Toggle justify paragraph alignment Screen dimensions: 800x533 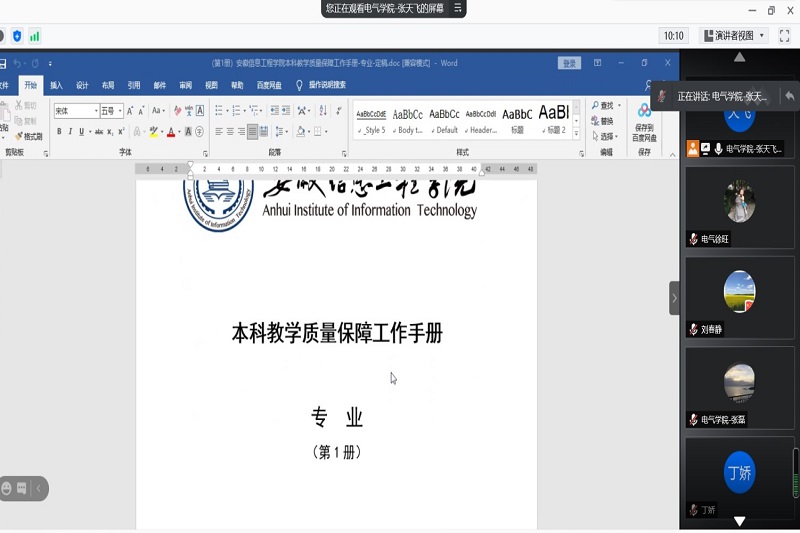[x=252, y=132]
